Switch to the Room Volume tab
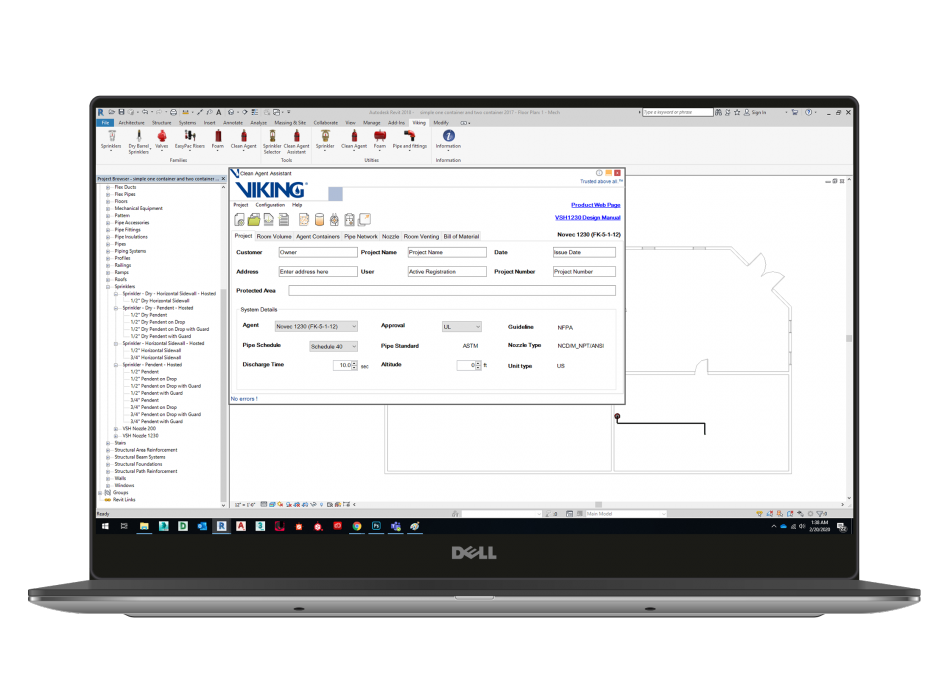 tap(274, 236)
